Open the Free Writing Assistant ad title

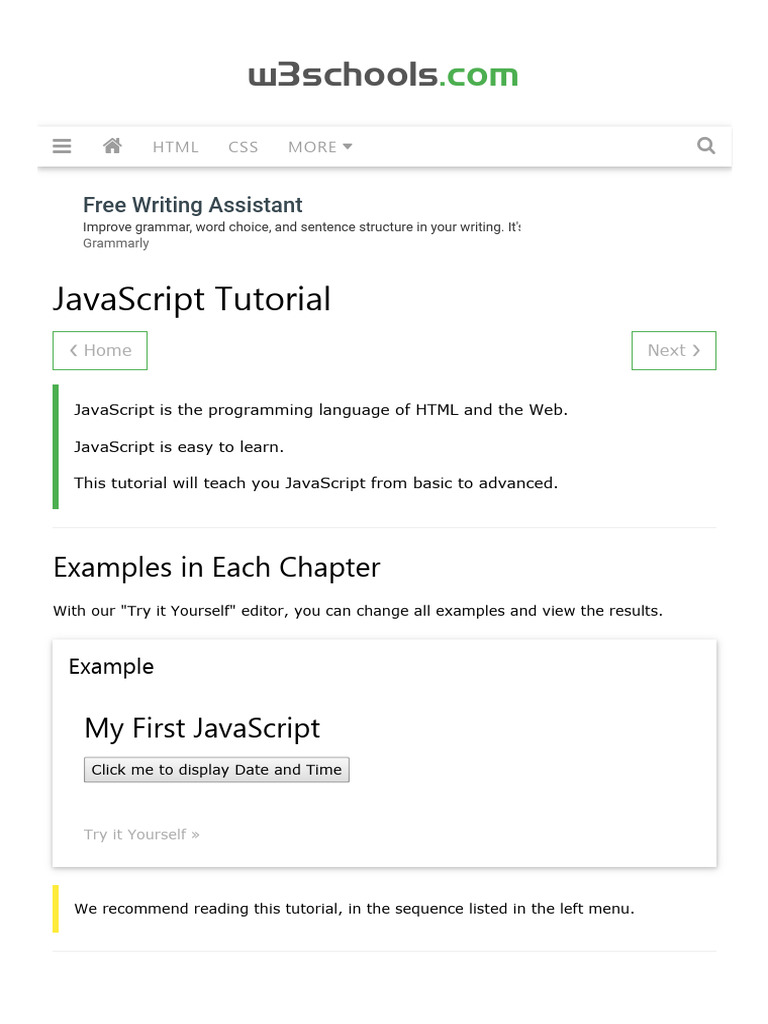(x=192, y=205)
